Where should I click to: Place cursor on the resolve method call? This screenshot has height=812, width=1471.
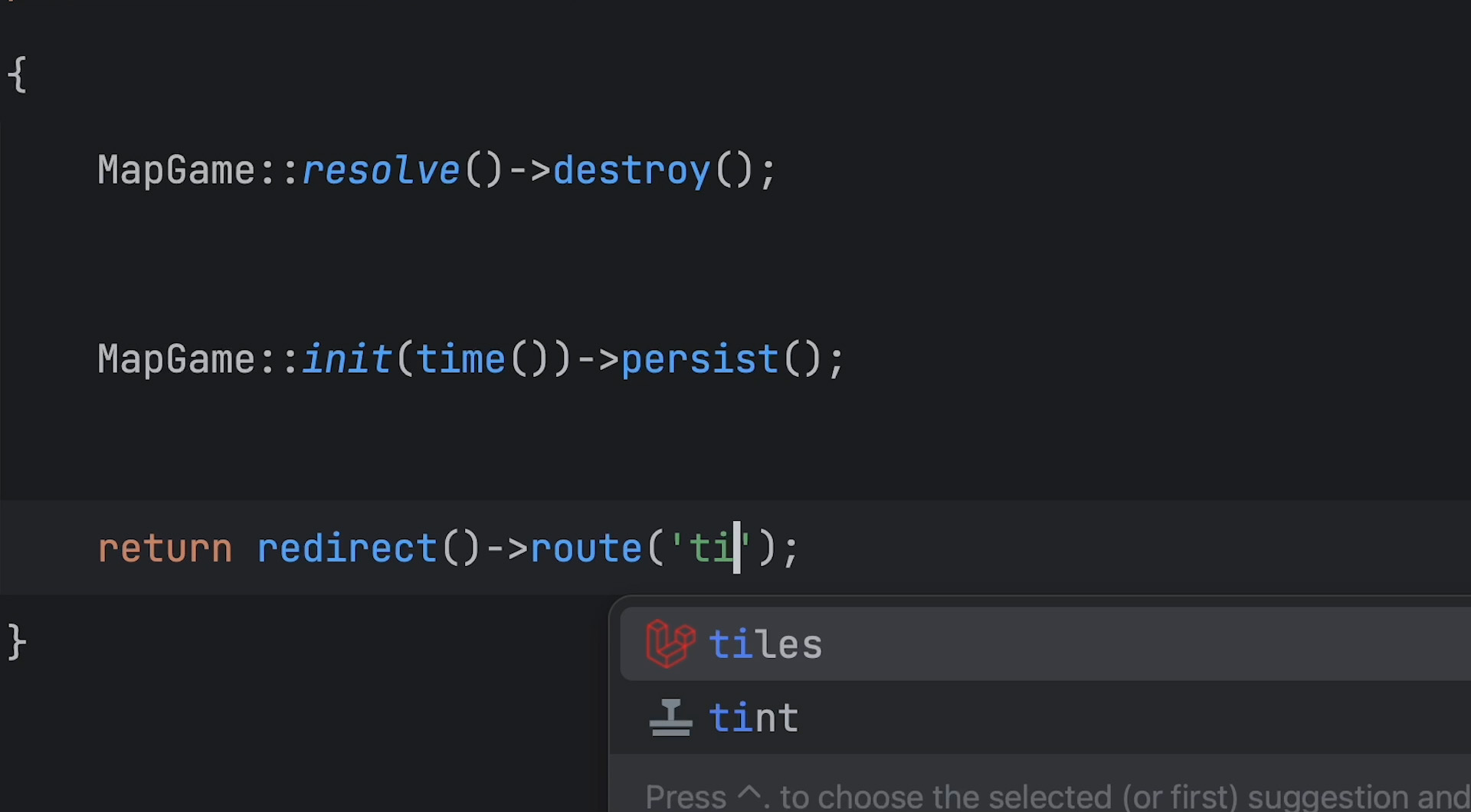pos(381,170)
